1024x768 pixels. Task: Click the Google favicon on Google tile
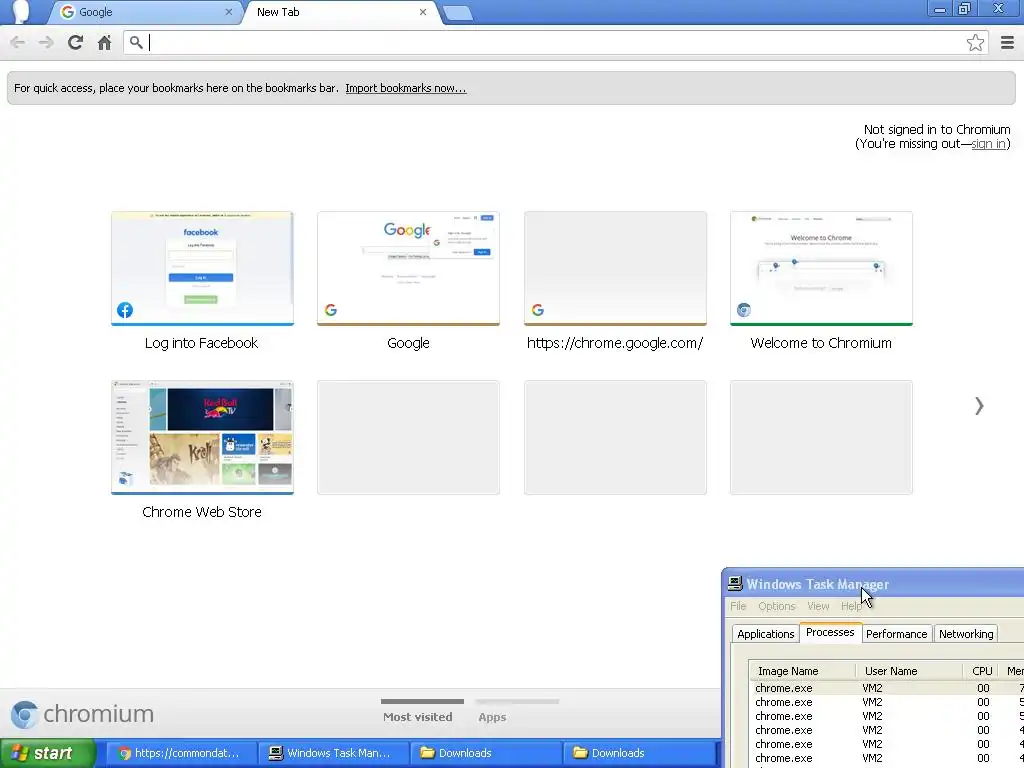(331, 310)
